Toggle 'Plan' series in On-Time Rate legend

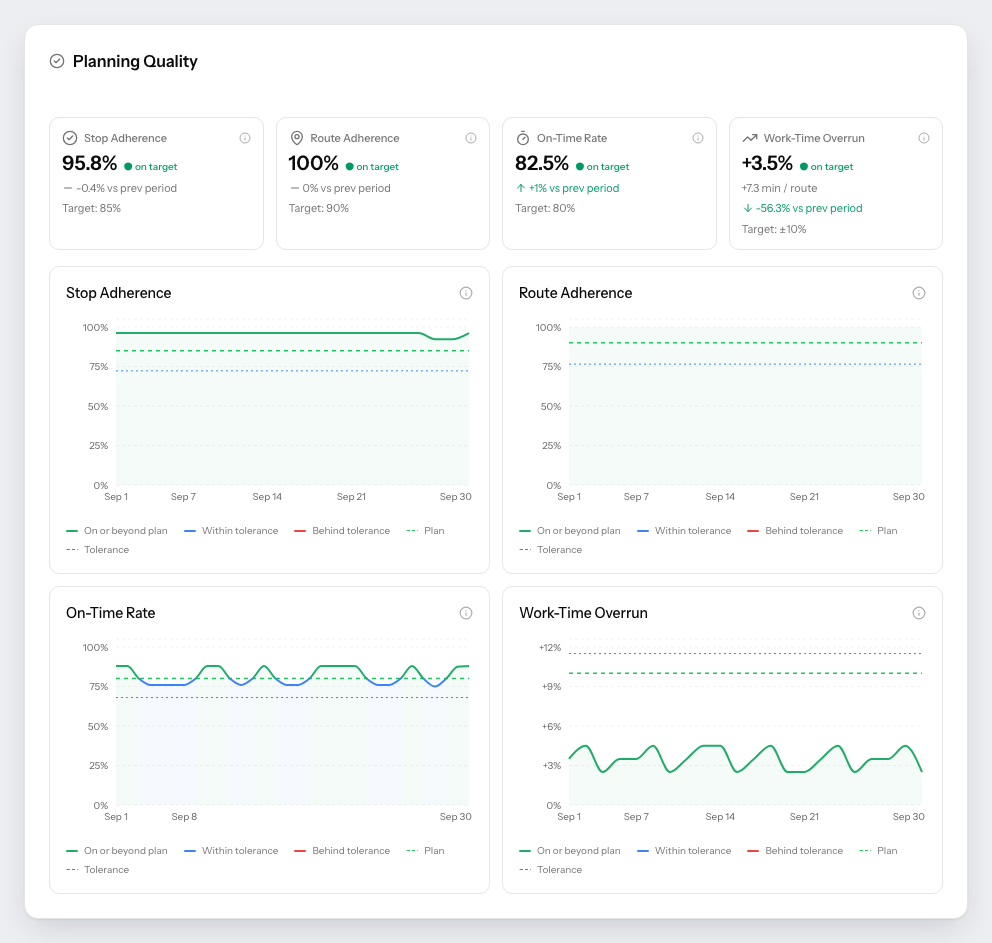(x=426, y=851)
